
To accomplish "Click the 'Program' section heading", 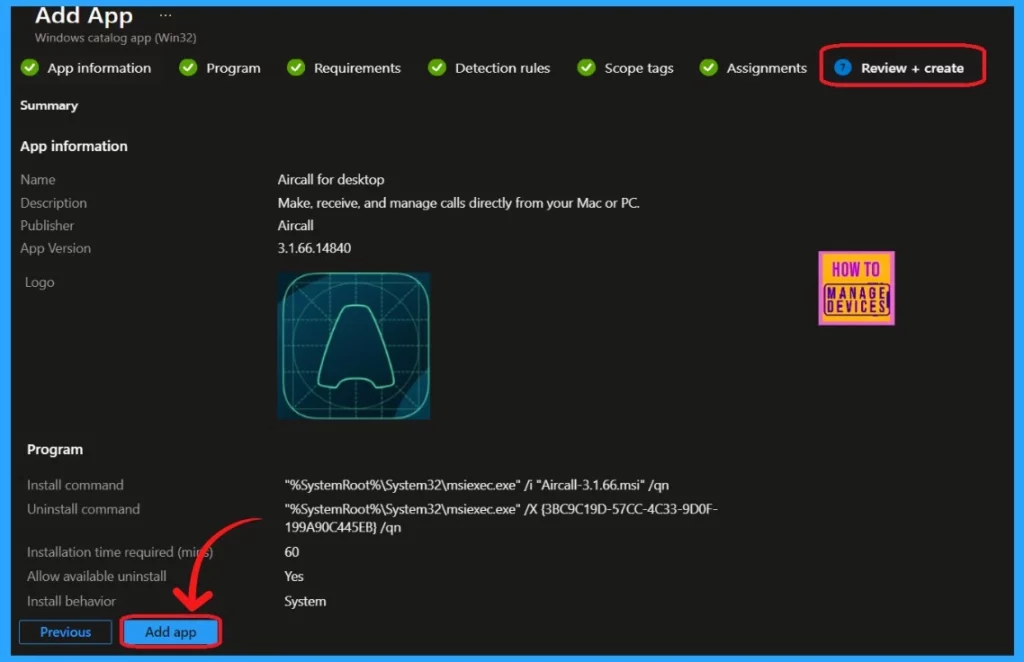I will point(55,449).
